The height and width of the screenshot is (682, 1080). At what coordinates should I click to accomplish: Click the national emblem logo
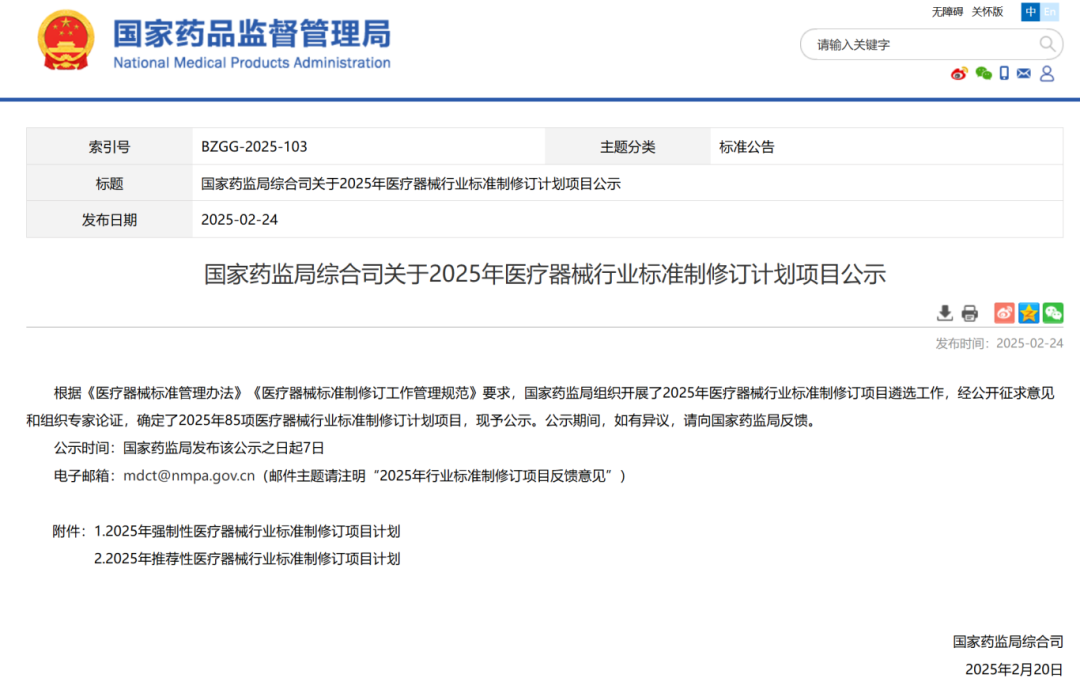coord(65,40)
